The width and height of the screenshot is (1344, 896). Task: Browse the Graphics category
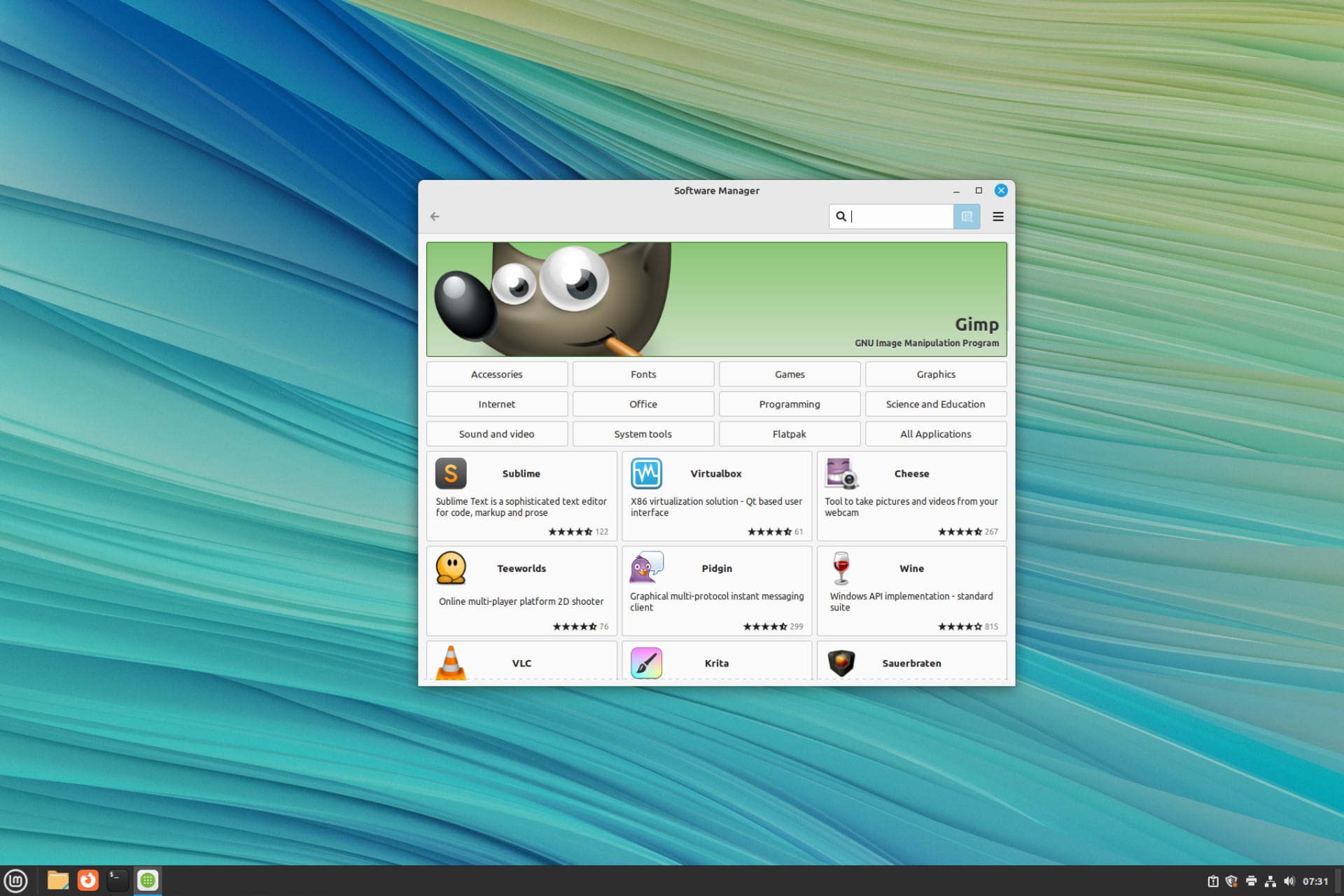pos(935,374)
